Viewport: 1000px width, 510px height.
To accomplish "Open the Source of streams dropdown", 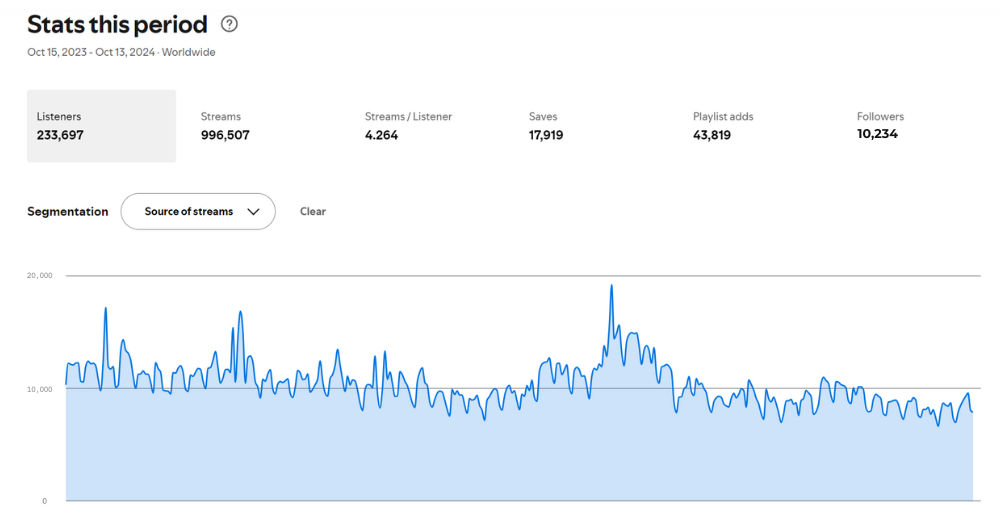I will point(198,212).
